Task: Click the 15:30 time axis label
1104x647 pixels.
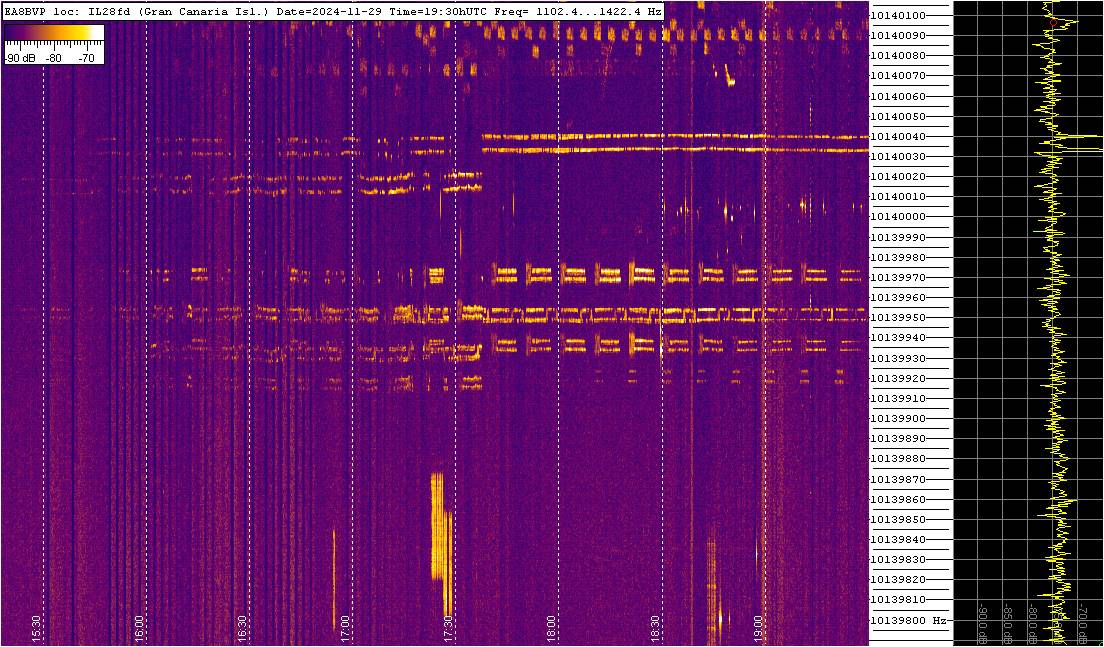Action: [36, 628]
